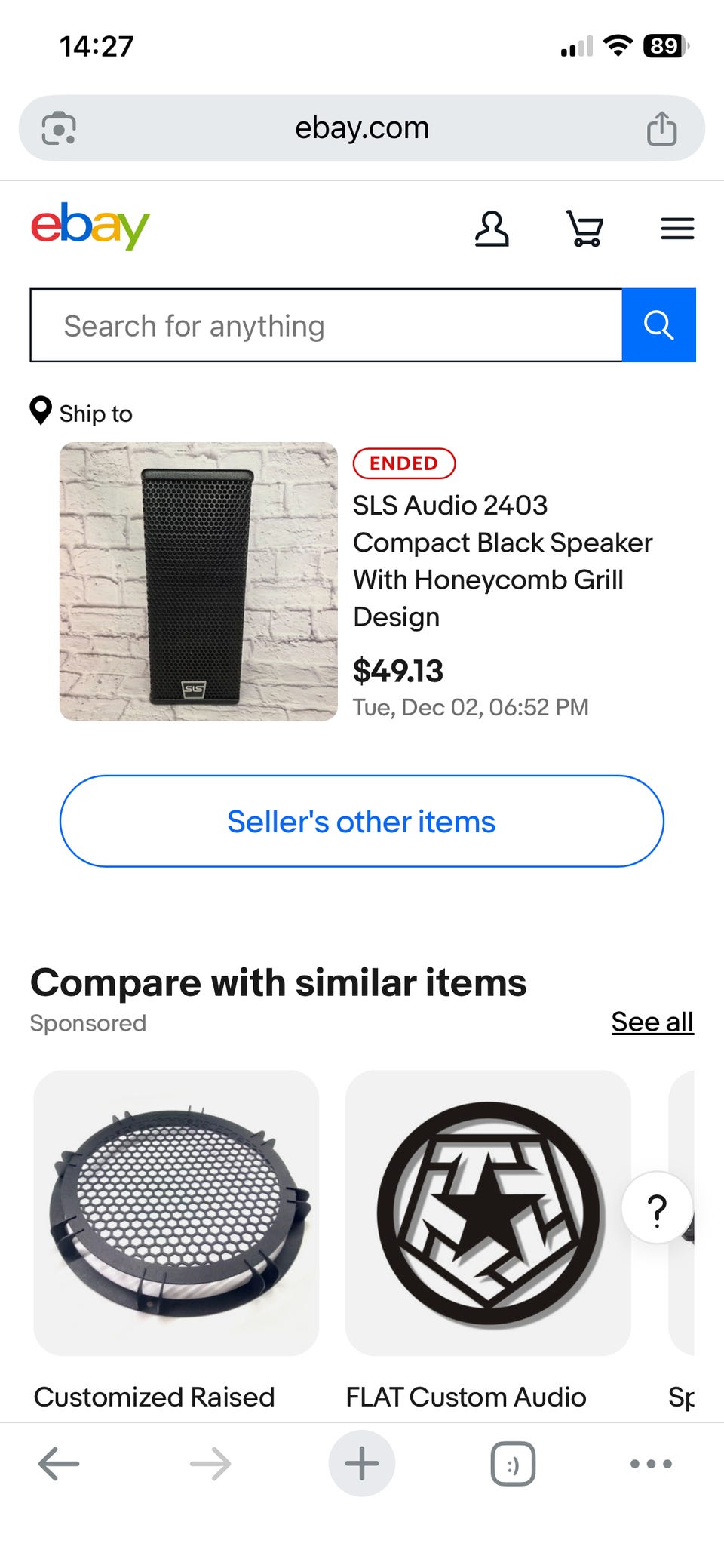
Task: Open the SLS Audio speaker photo
Action: click(198, 581)
